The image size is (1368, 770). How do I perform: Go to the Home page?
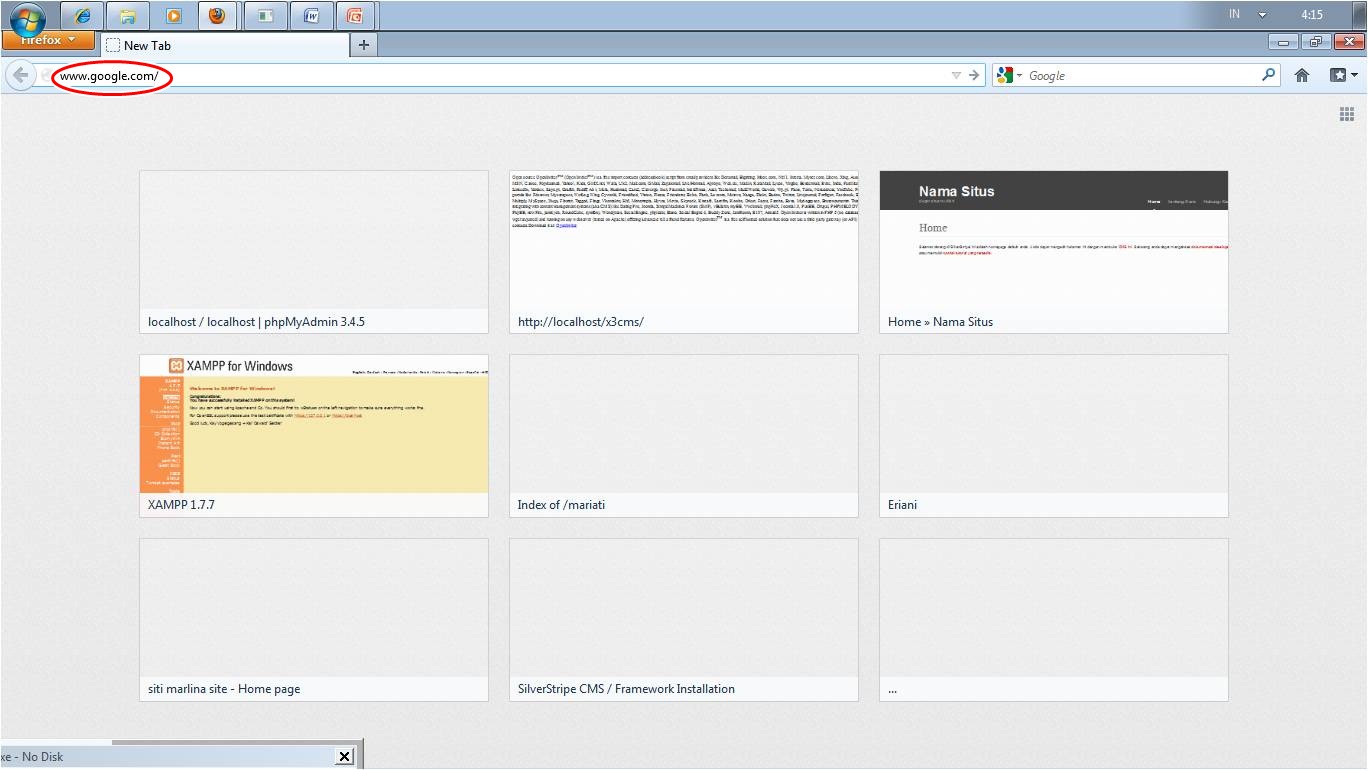click(x=1302, y=75)
